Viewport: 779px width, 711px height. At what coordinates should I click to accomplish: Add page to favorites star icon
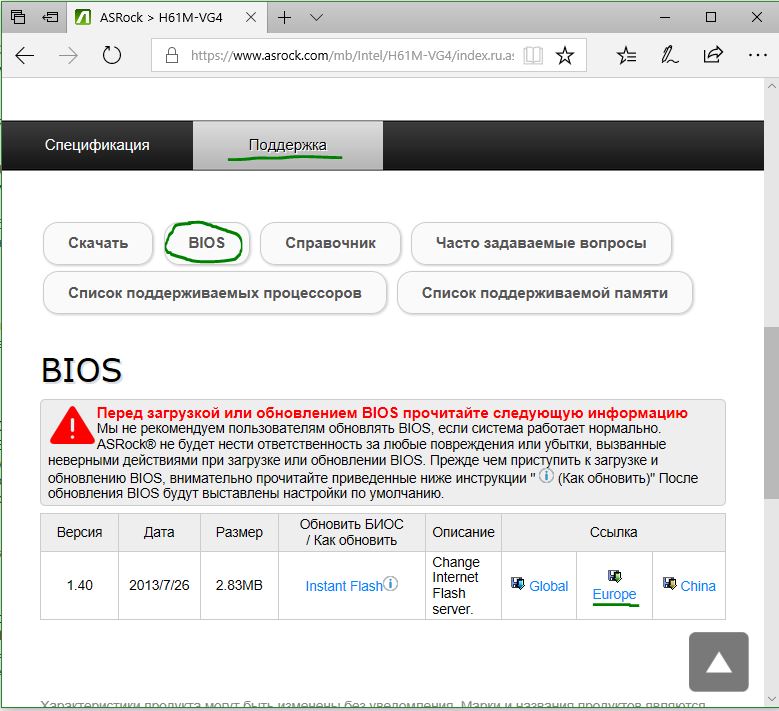click(564, 55)
